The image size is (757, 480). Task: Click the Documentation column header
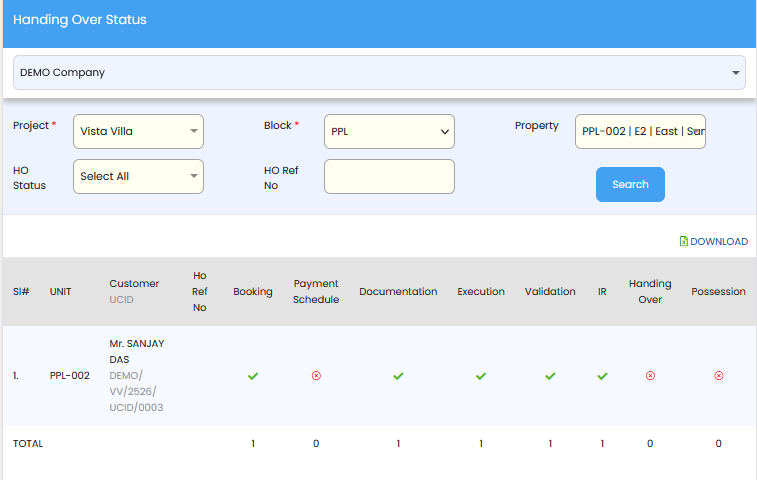pos(398,292)
